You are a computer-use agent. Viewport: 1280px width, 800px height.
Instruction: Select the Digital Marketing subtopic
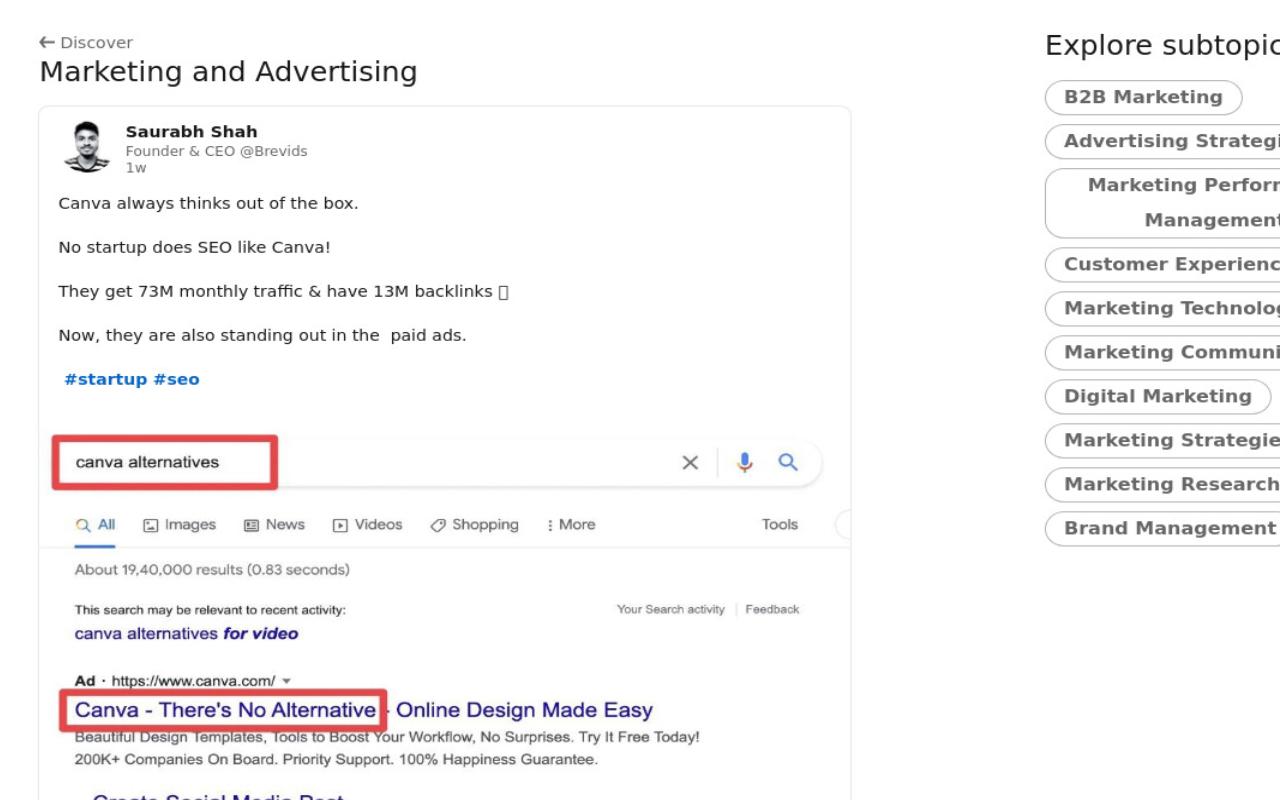1158,396
